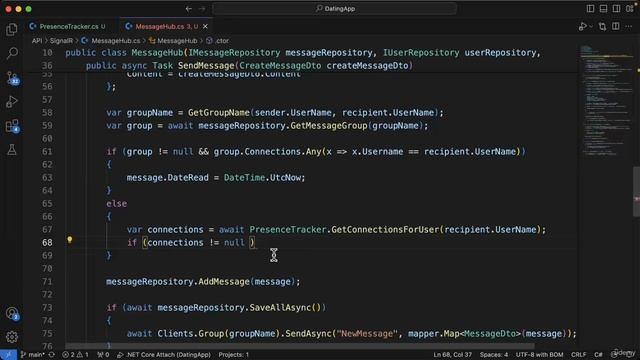Click the green zoom window button
The width and height of the screenshot is (640, 360).
[29, 9]
